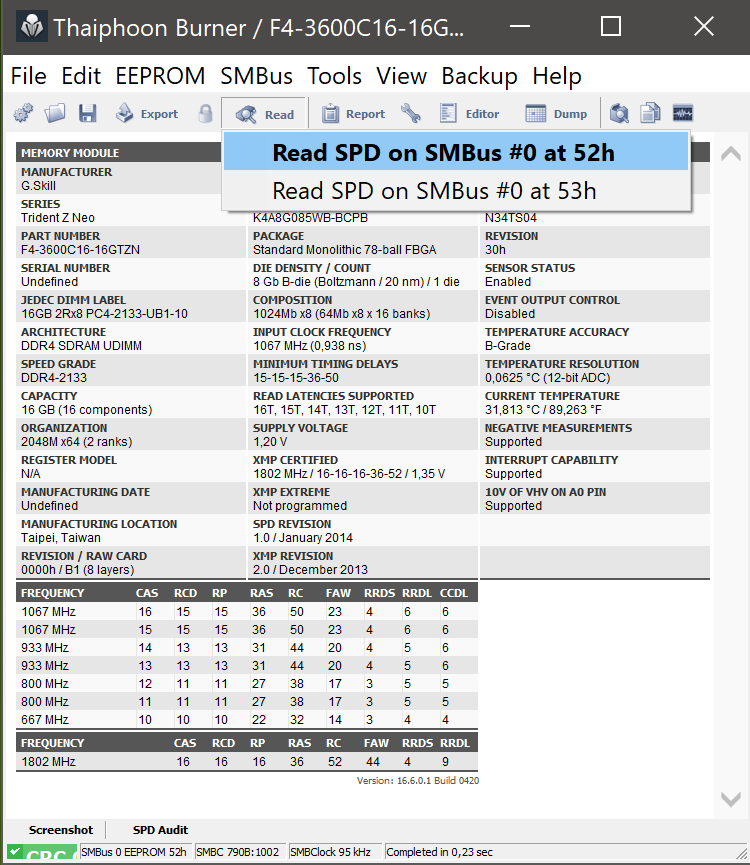Image resolution: width=750 pixels, height=865 pixels.
Task: Click package value Standard Monolithic 78-ball FBGA
Action: click(345, 250)
